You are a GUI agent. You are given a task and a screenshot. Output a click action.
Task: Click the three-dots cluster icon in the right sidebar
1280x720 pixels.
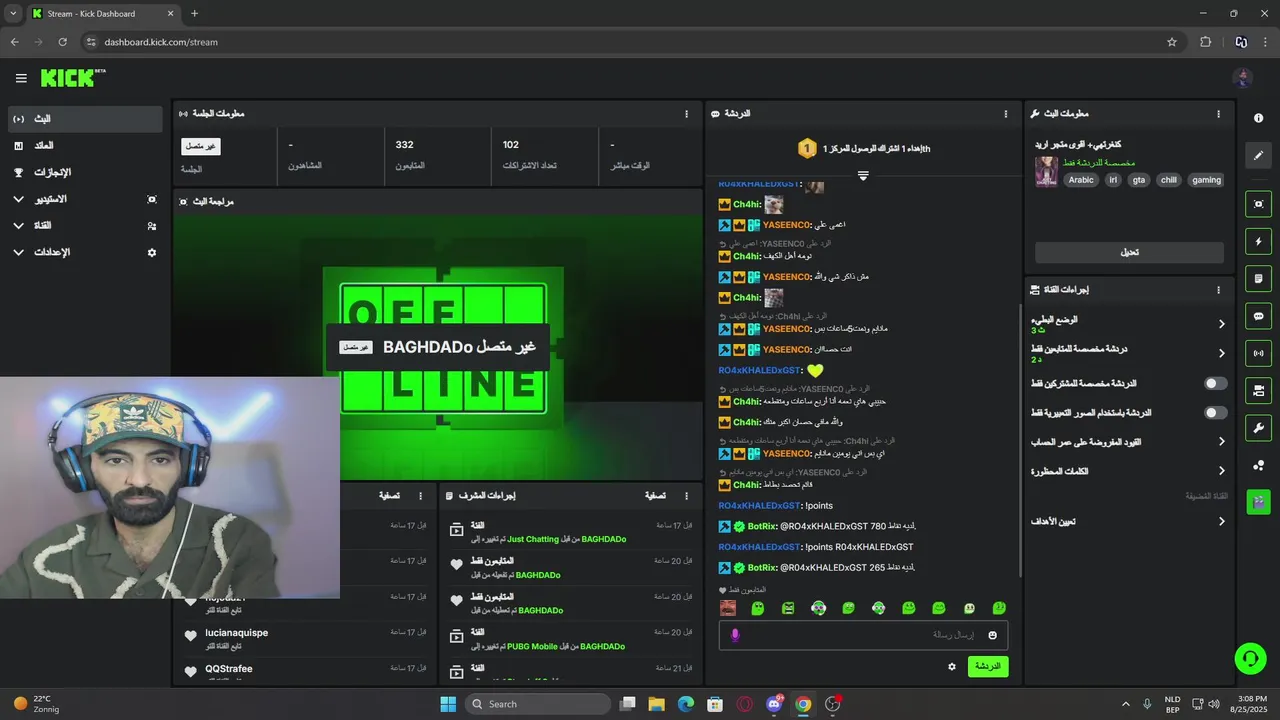point(1258,465)
